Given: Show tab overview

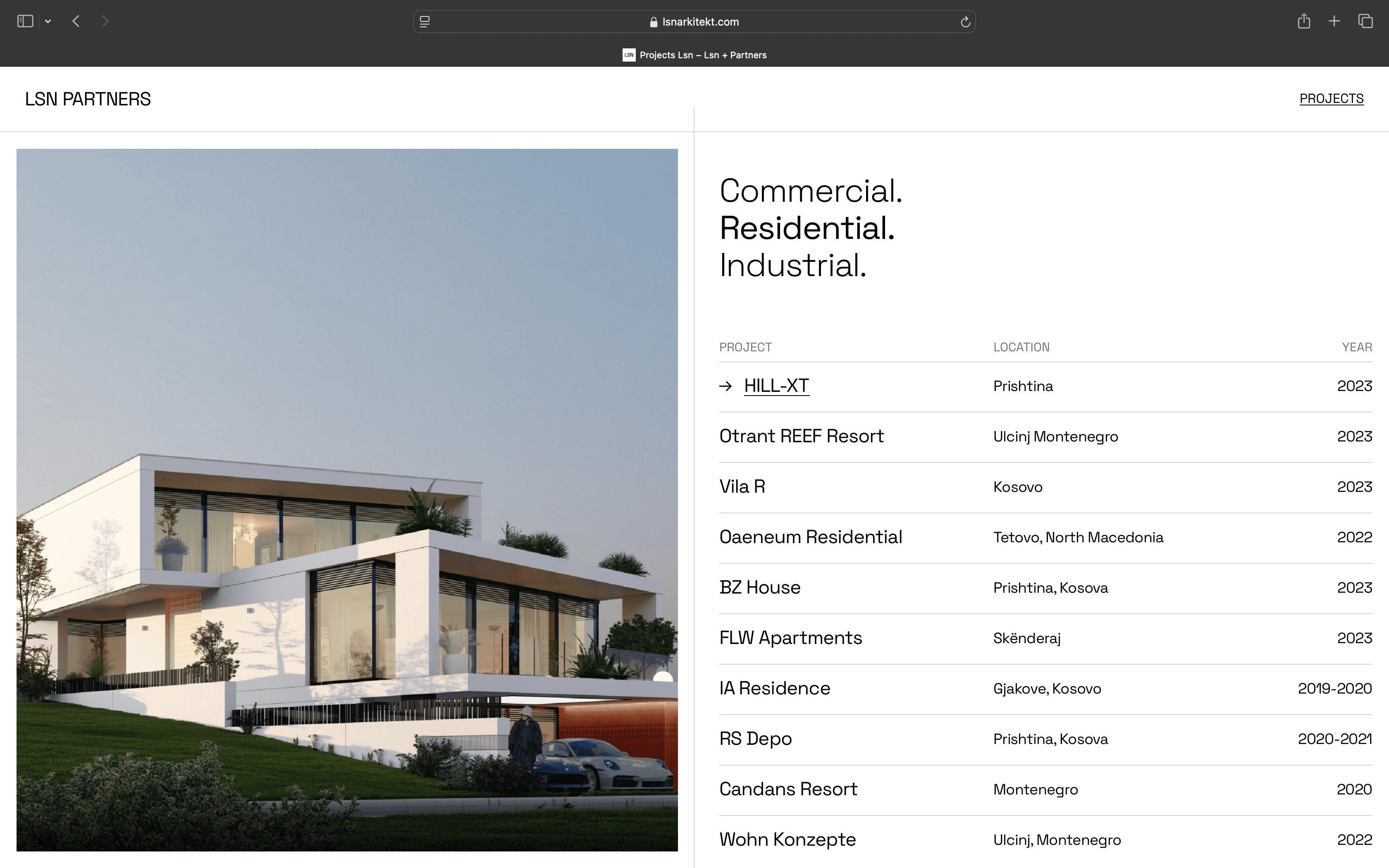Looking at the screenshot, I should pos(1365,21).
